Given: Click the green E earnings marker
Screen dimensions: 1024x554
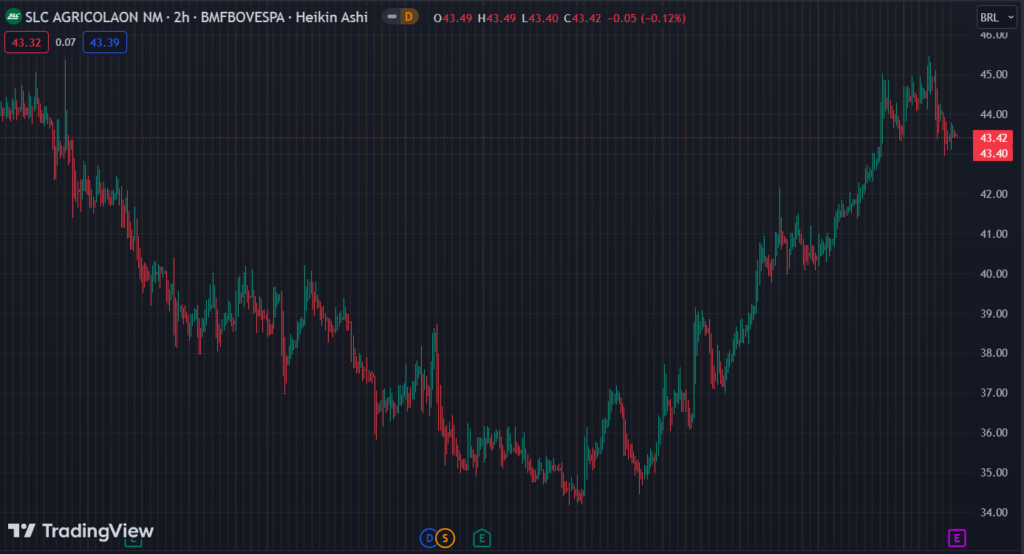Looking at the screenshot, I should [482, 538].
